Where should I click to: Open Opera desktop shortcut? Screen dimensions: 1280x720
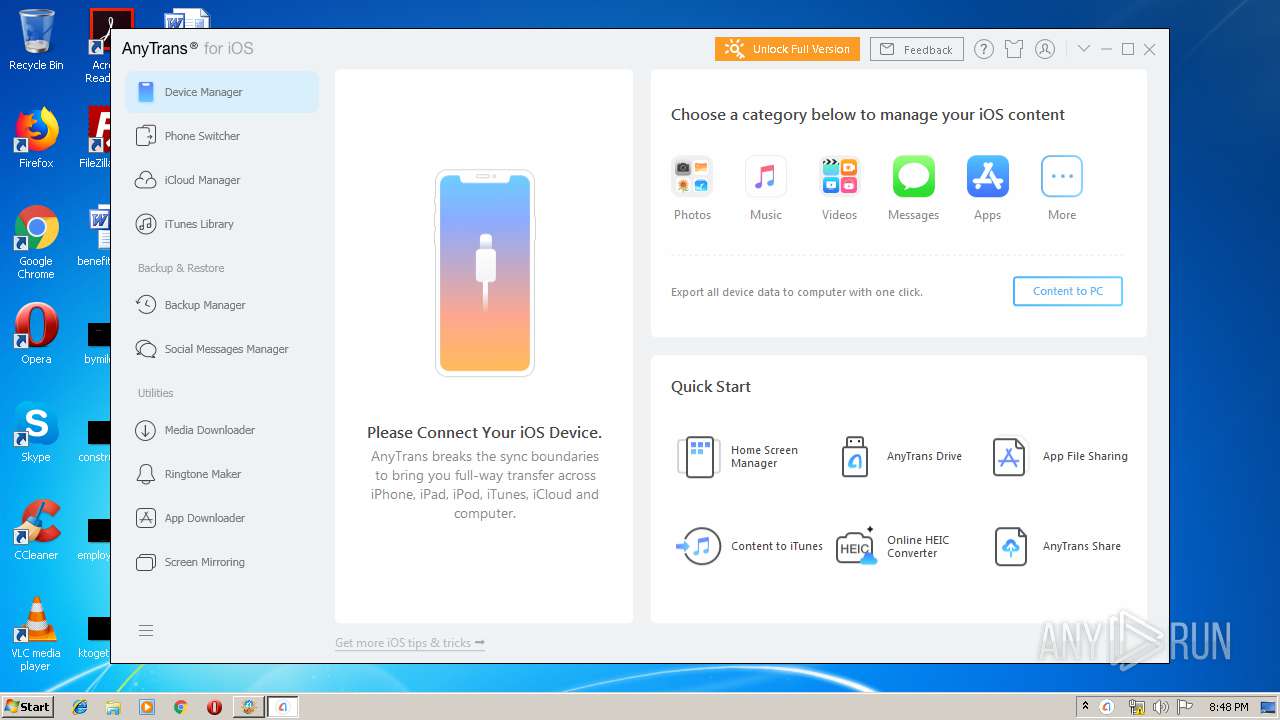[36, 335]
